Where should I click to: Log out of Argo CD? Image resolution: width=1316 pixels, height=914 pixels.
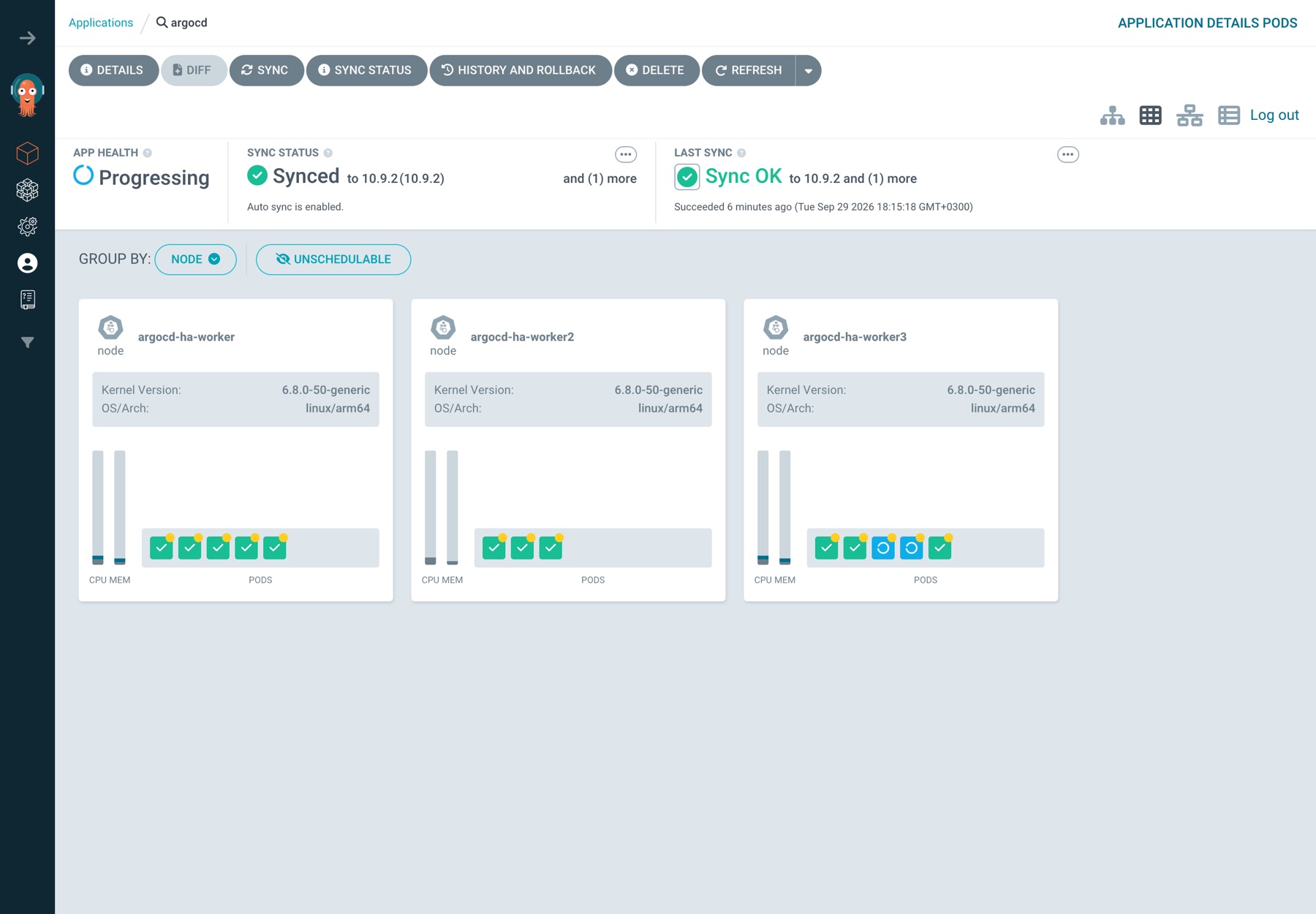pyautogui.click(x=1274, y=115)
